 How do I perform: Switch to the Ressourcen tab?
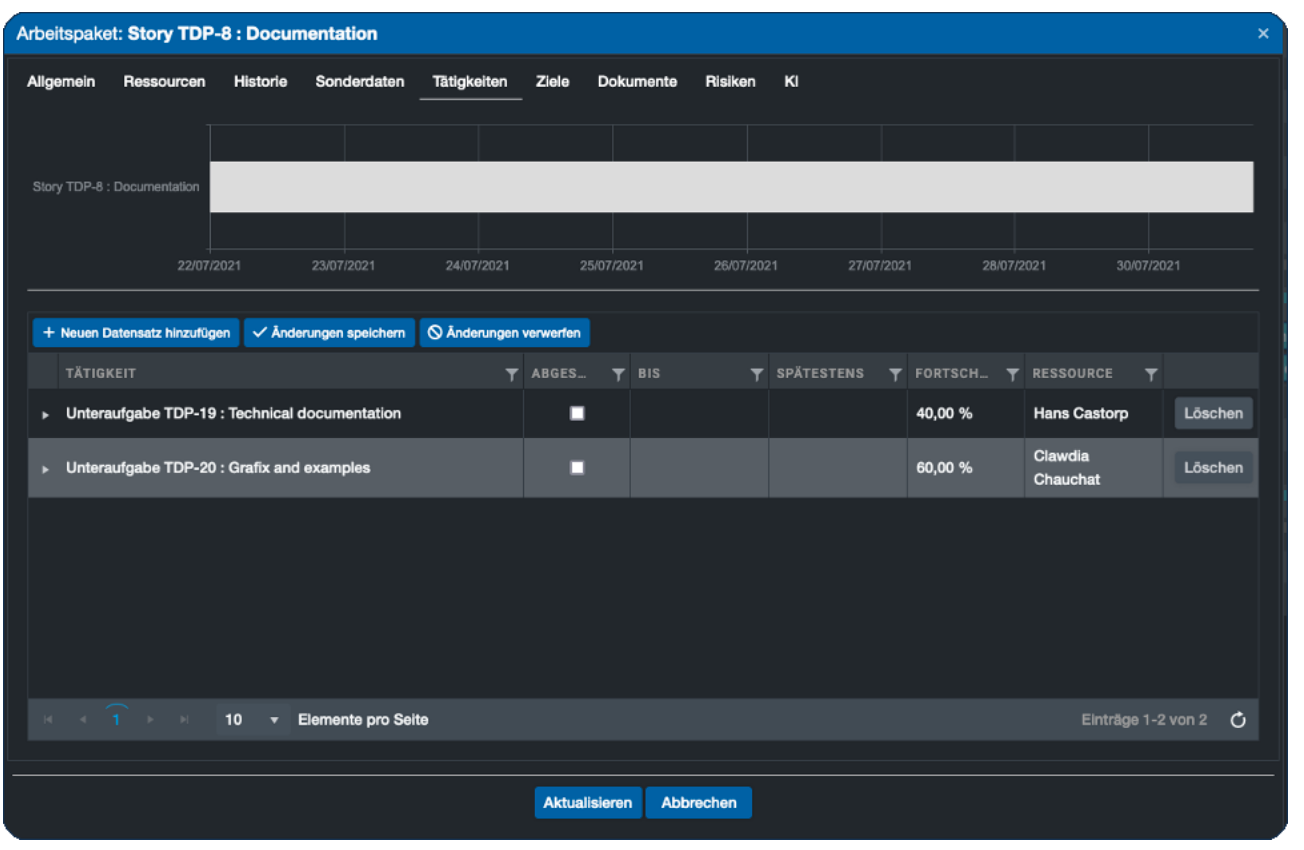pos(164,82)
